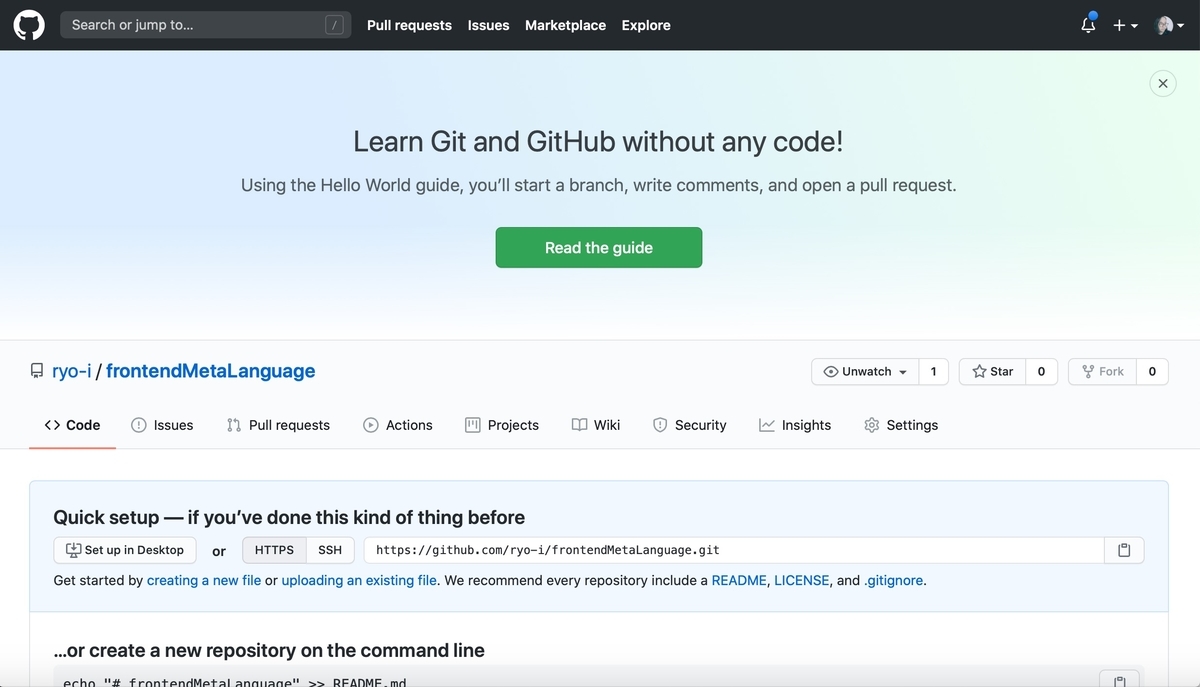Viewport: 1200px width, 687px height.
Task: Switch to the Wiki tab
Action: [x=596, y=425]
